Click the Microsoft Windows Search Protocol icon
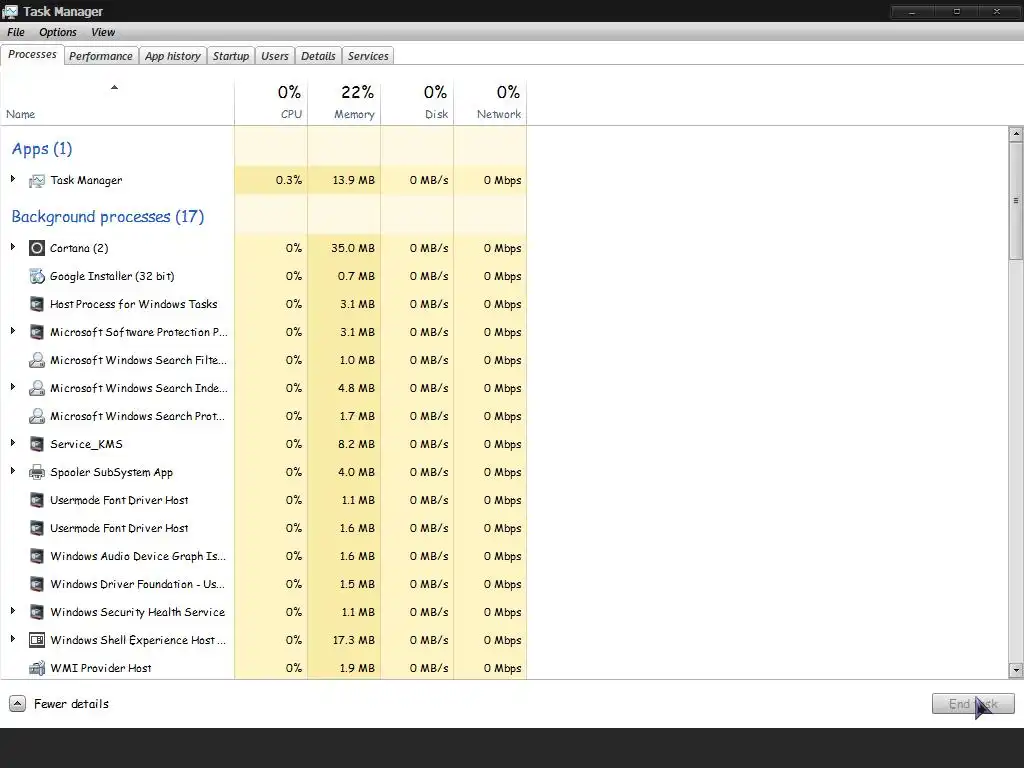The width and height of the screenshot is (1024, 768). point(37,416)
